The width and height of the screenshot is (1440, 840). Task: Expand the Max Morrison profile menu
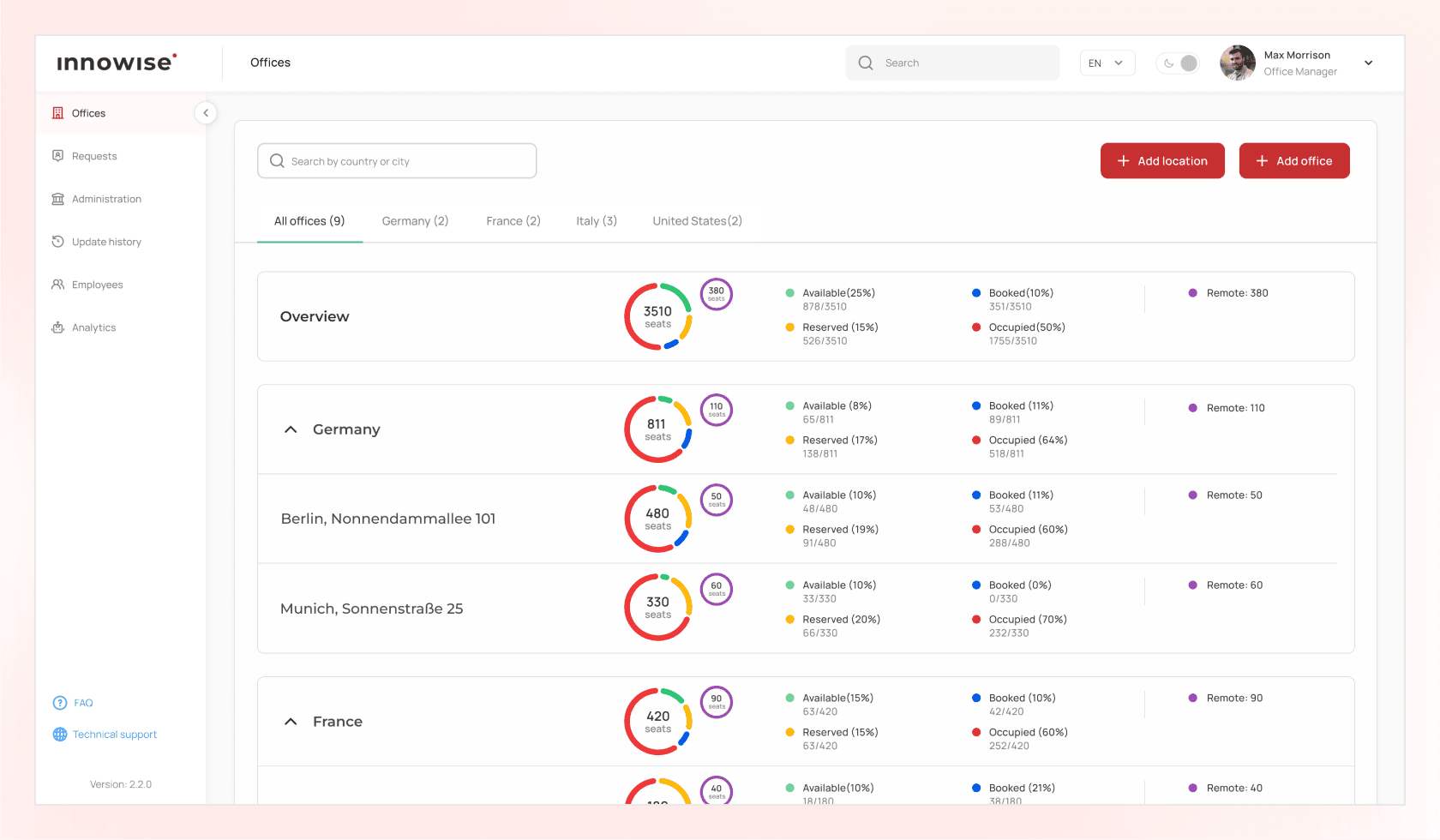(x=1369, y=63)
